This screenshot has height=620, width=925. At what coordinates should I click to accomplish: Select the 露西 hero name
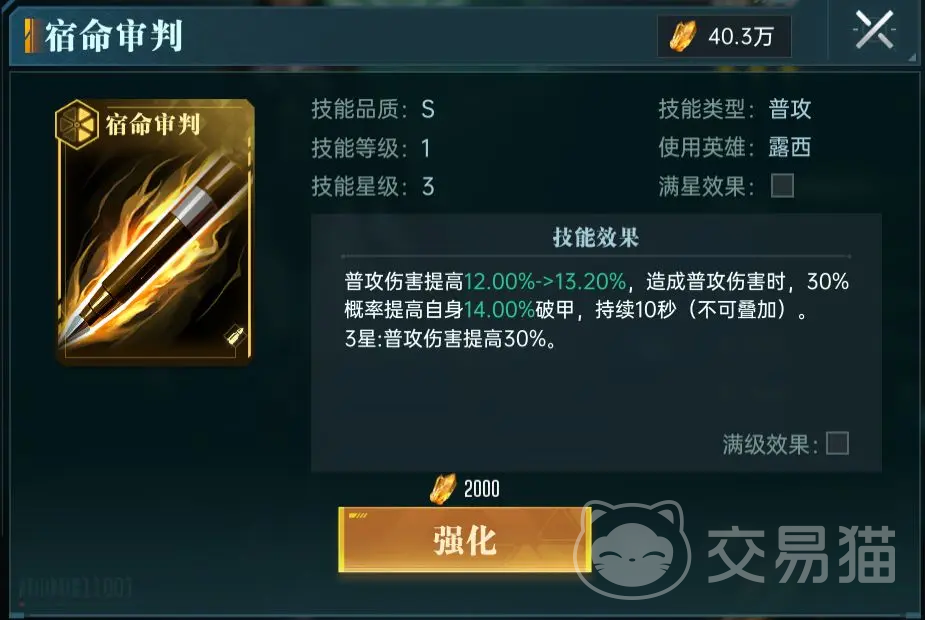pos(790,147)
